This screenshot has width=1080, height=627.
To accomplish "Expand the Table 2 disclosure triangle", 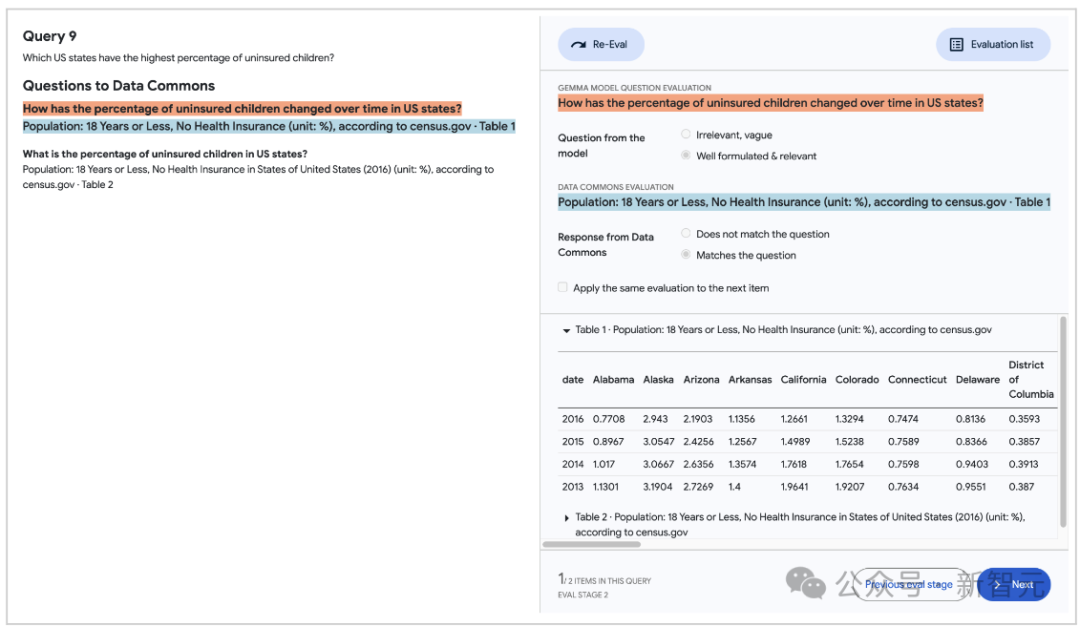I will pos(568,518).
